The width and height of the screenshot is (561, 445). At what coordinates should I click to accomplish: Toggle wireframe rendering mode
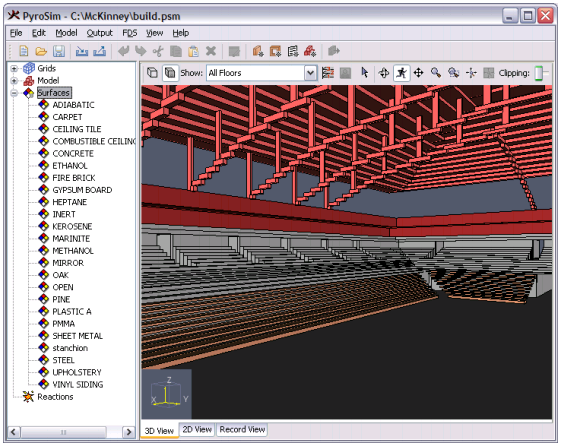152,73
